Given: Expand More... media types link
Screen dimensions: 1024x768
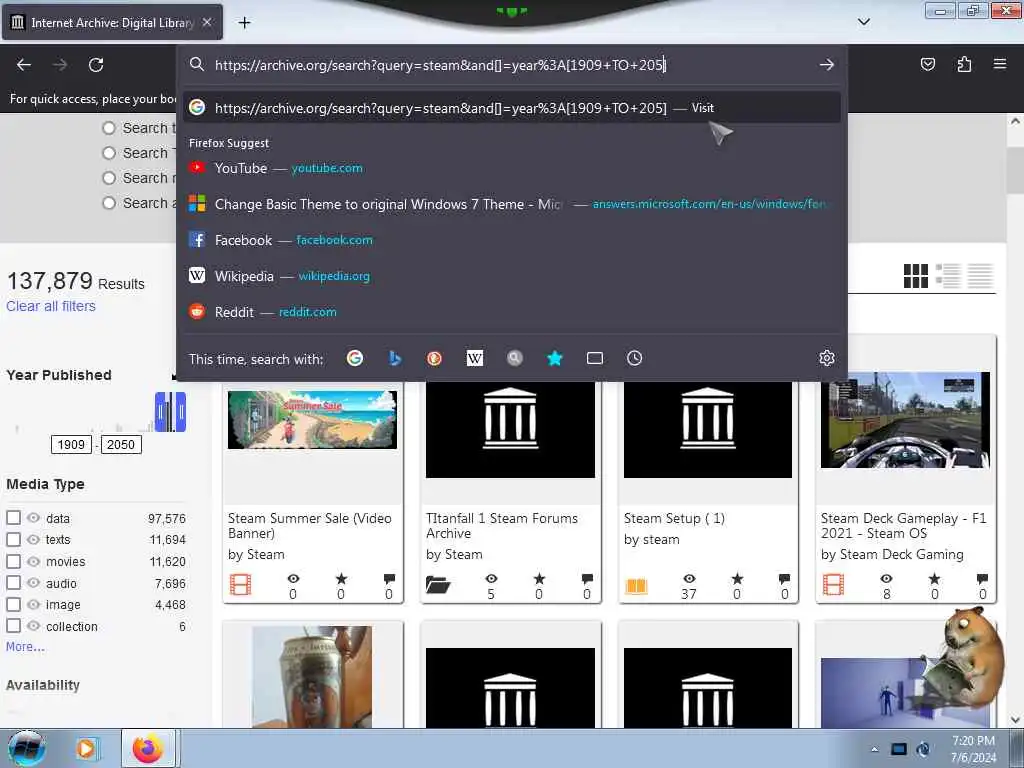Looking at the screenshot, I should tap(25, 647).
